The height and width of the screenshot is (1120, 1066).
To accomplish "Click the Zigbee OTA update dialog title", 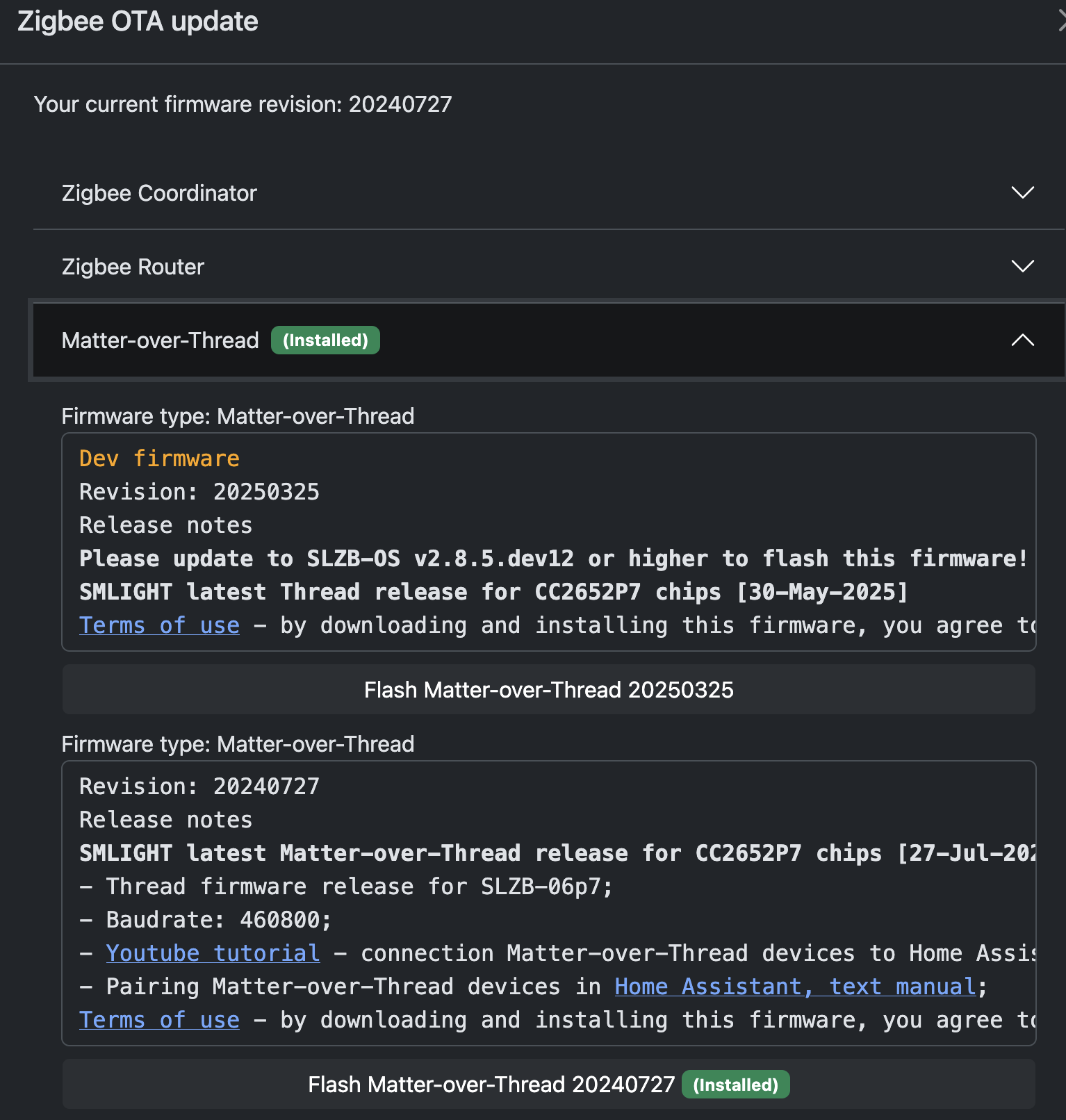I will click(138, 22).
